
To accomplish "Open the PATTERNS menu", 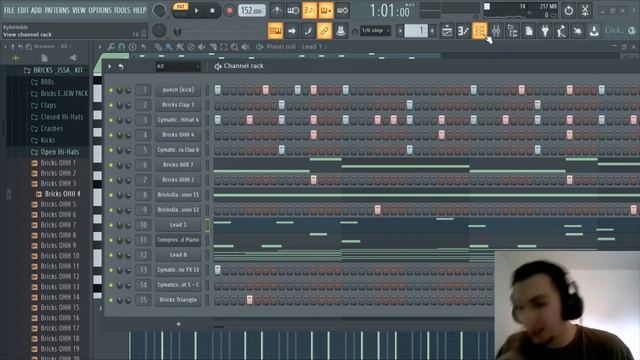I will [57, 10].
